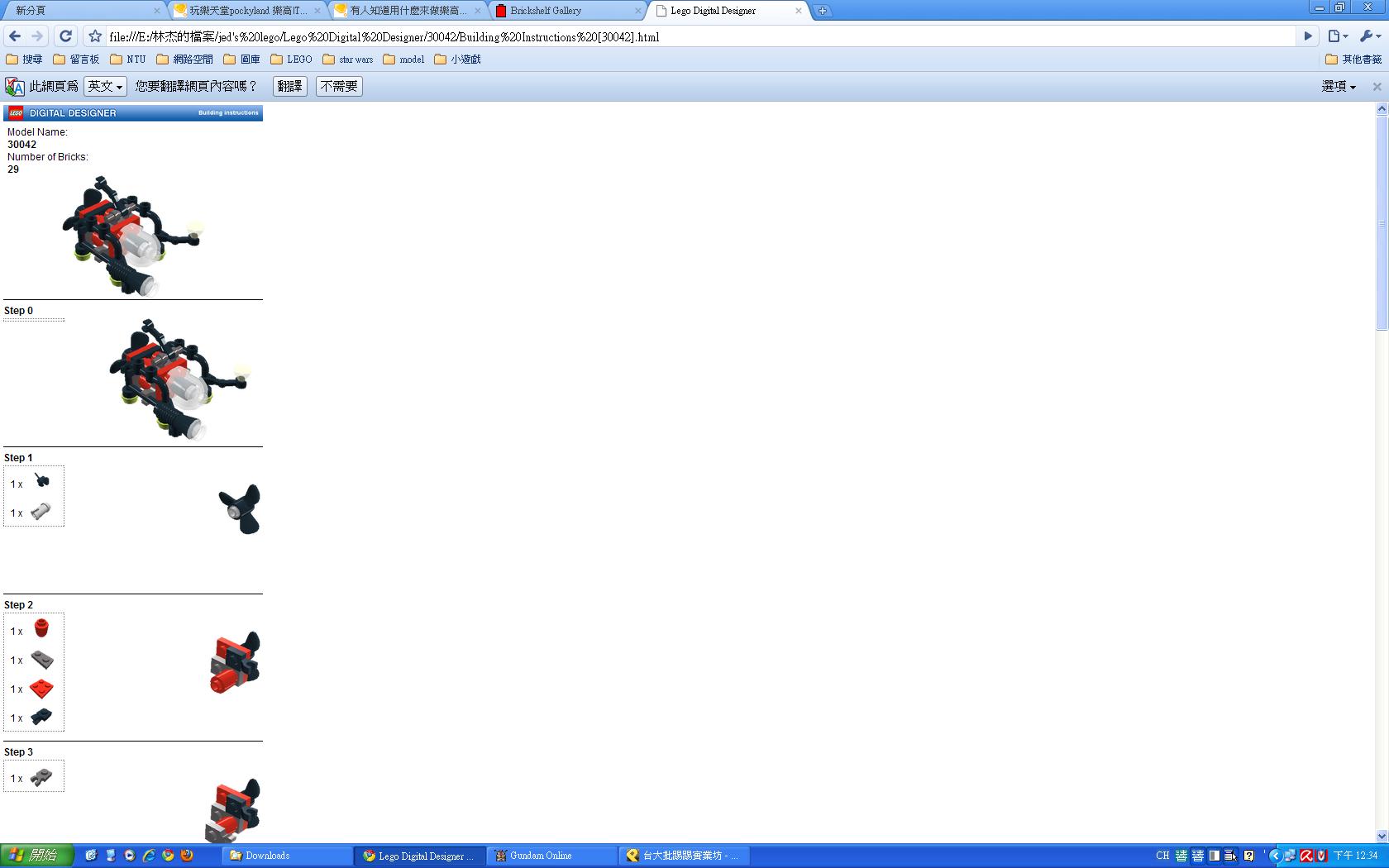Click the model overview image
Screen dimensions: 1389x868
pos(132,236)
